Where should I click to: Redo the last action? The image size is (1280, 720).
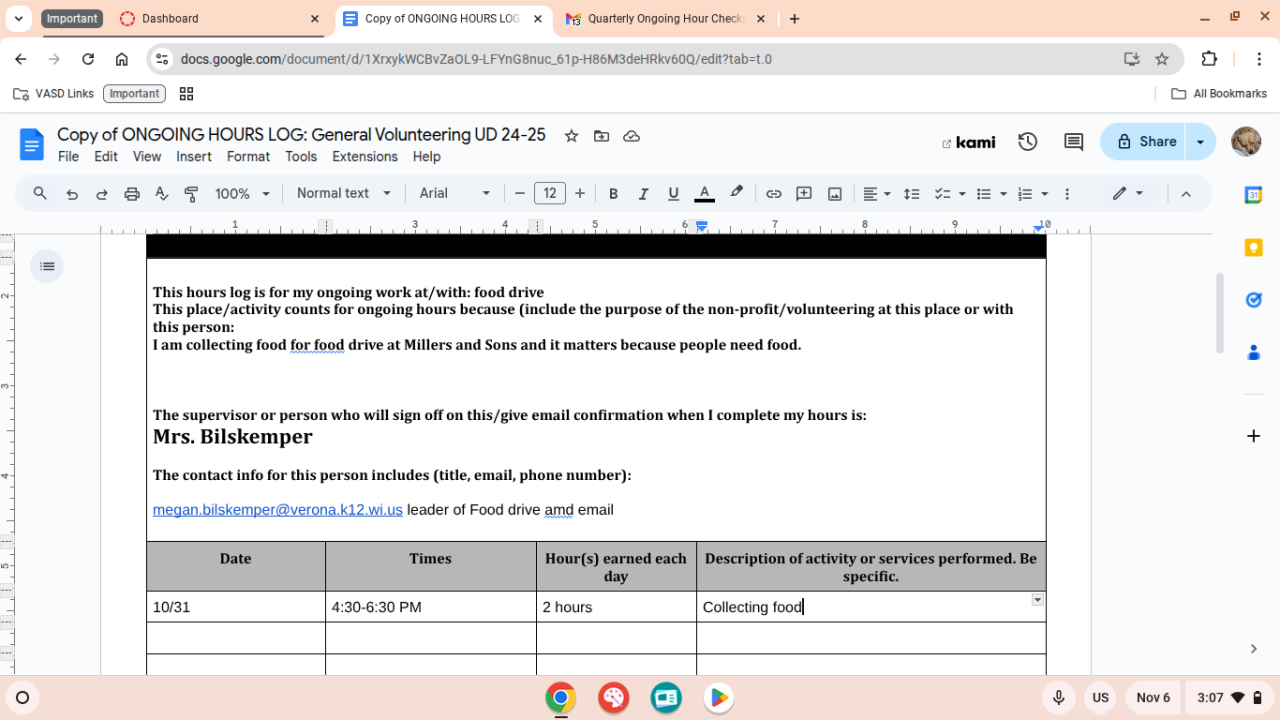pyautogui.click(x=101, y=194)
